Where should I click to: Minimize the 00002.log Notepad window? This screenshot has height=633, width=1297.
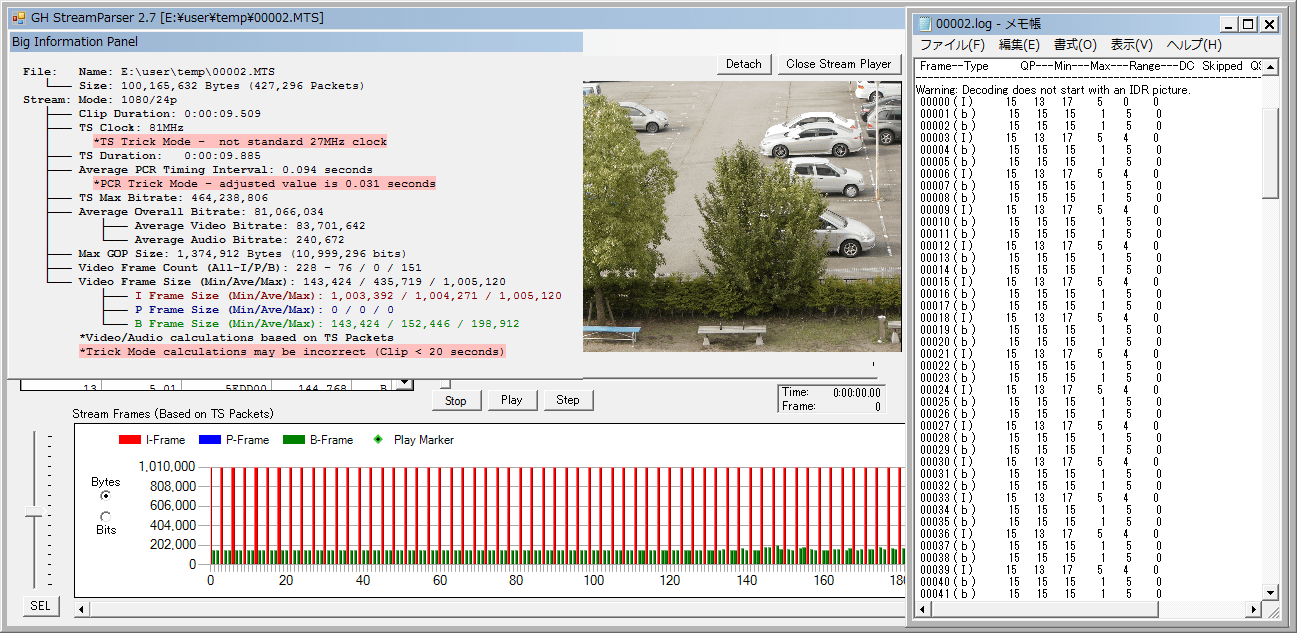[x=1228, y=24]
